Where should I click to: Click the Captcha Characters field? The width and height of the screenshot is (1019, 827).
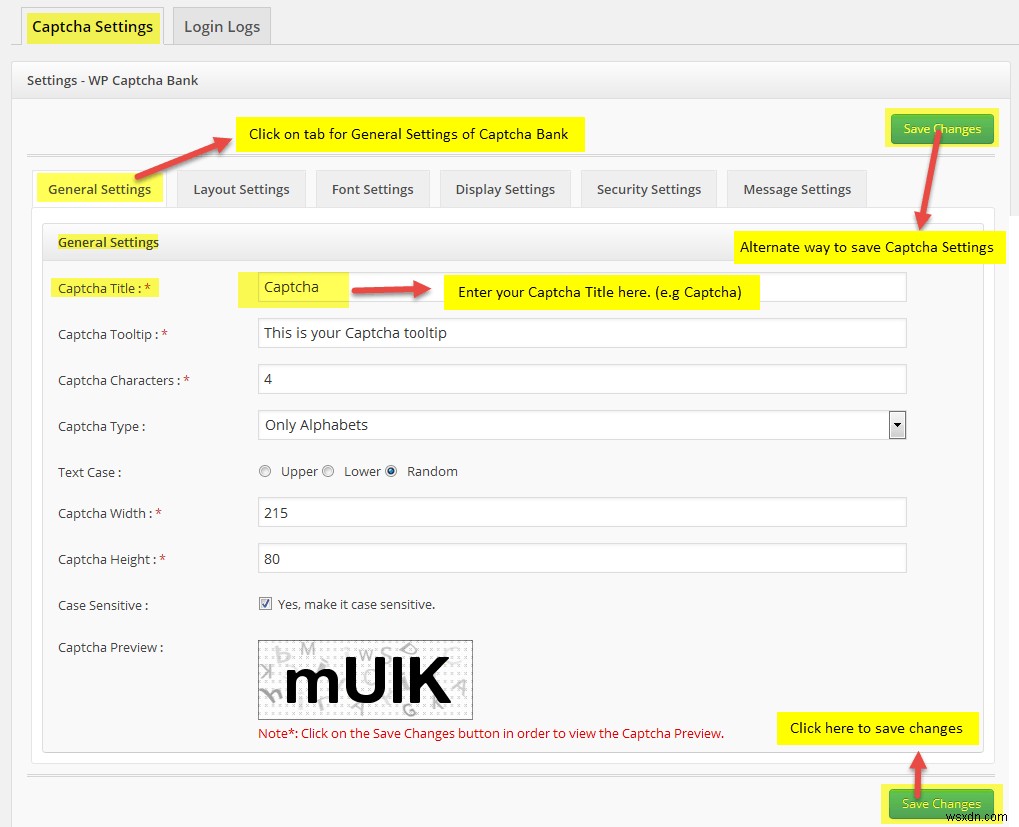click(582, 379)
